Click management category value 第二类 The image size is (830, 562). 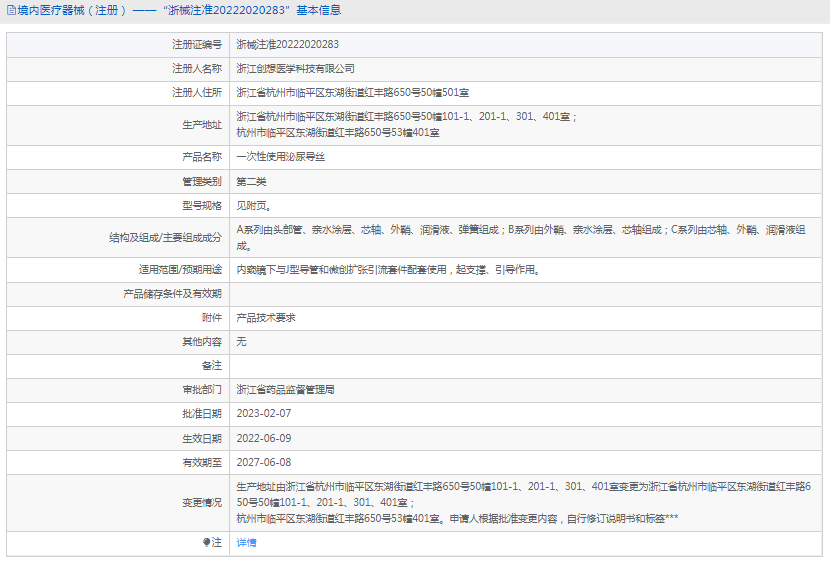click(x=251, y=182)
